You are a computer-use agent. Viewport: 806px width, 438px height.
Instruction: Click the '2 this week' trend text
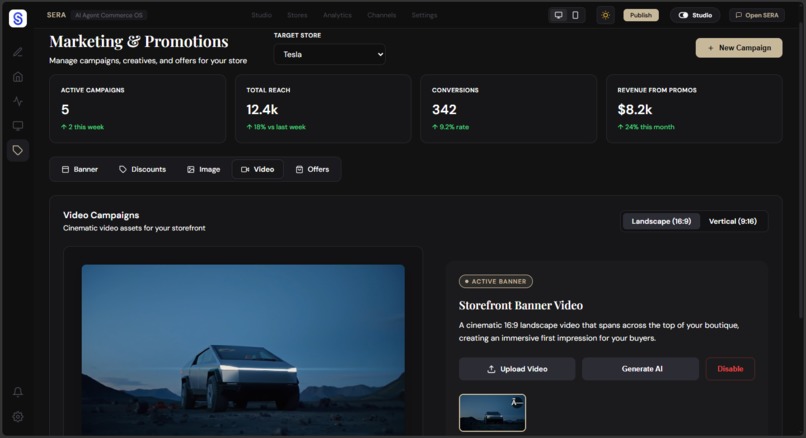tap(82, 127)
